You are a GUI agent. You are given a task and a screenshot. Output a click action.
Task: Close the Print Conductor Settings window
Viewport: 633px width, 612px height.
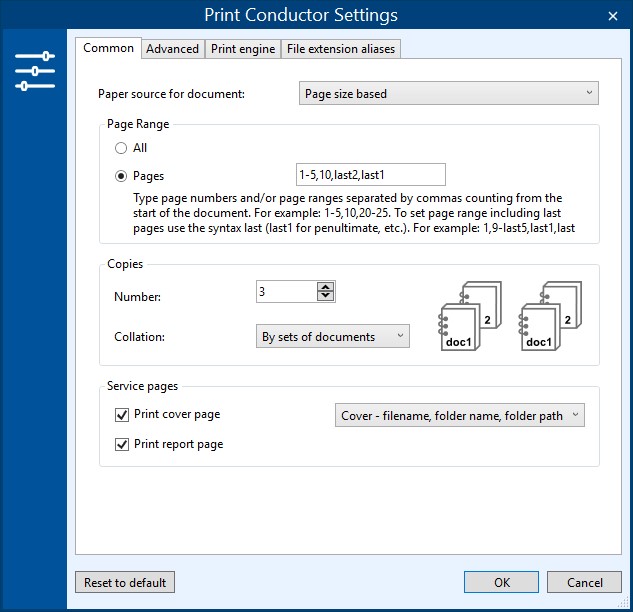pyautogui.click(x=612, y=15)
